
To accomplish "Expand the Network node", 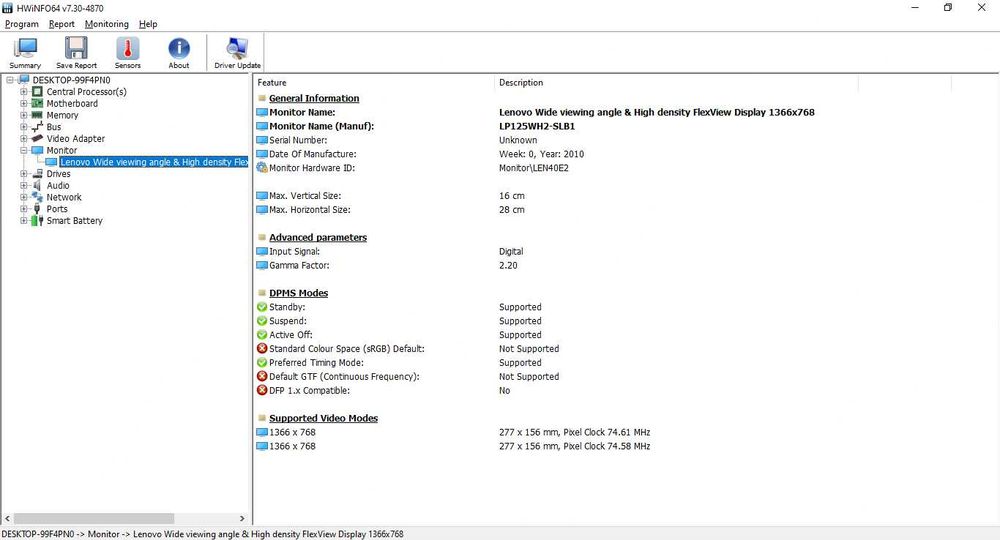I will click(24, 197).
